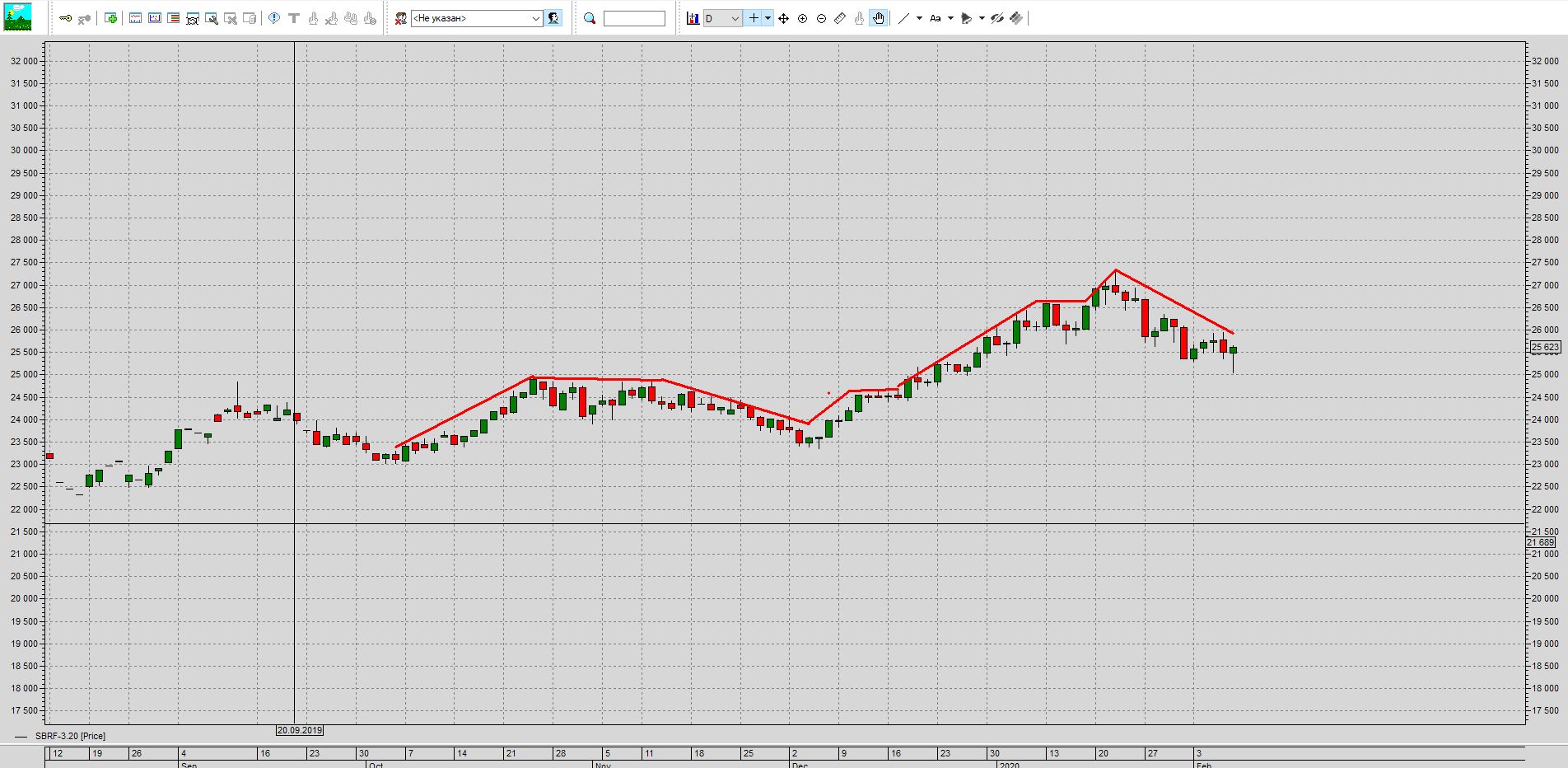Toggle the hand pan tool

click(879, 18)
